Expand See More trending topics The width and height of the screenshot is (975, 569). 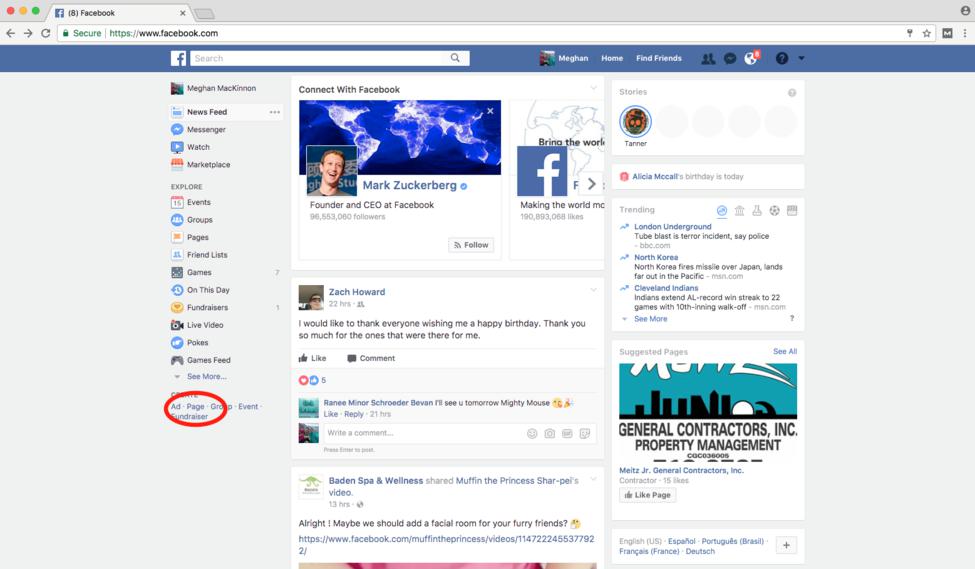[x=650, y=319]
